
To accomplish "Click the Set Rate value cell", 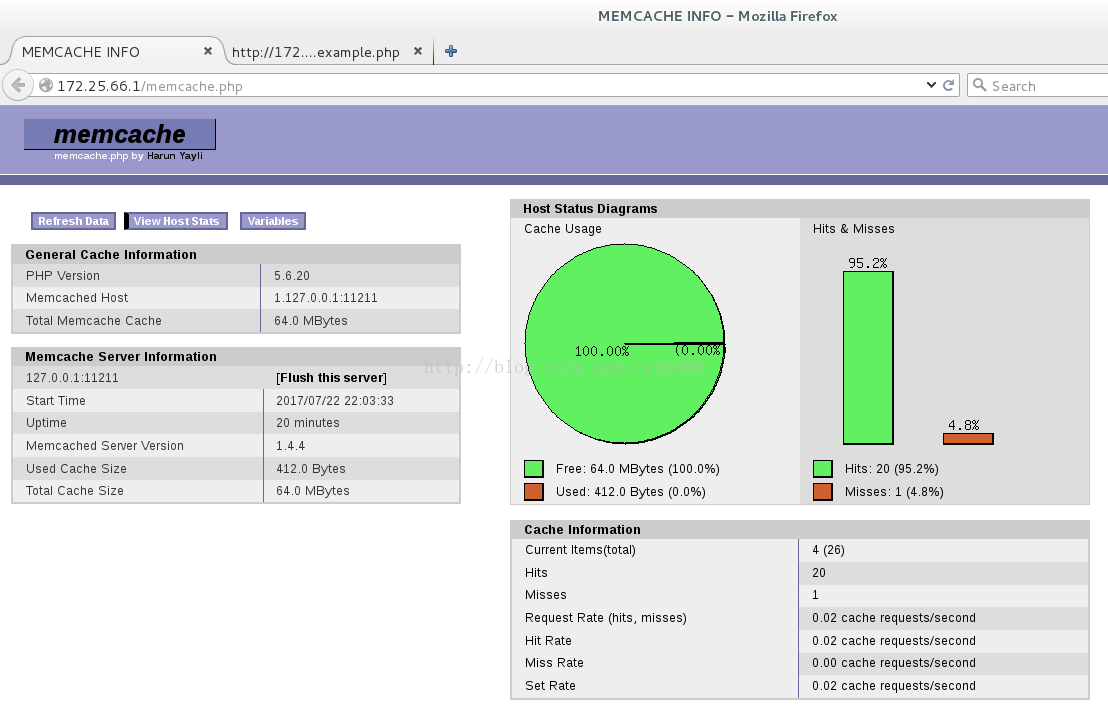I will click(943, 686).
